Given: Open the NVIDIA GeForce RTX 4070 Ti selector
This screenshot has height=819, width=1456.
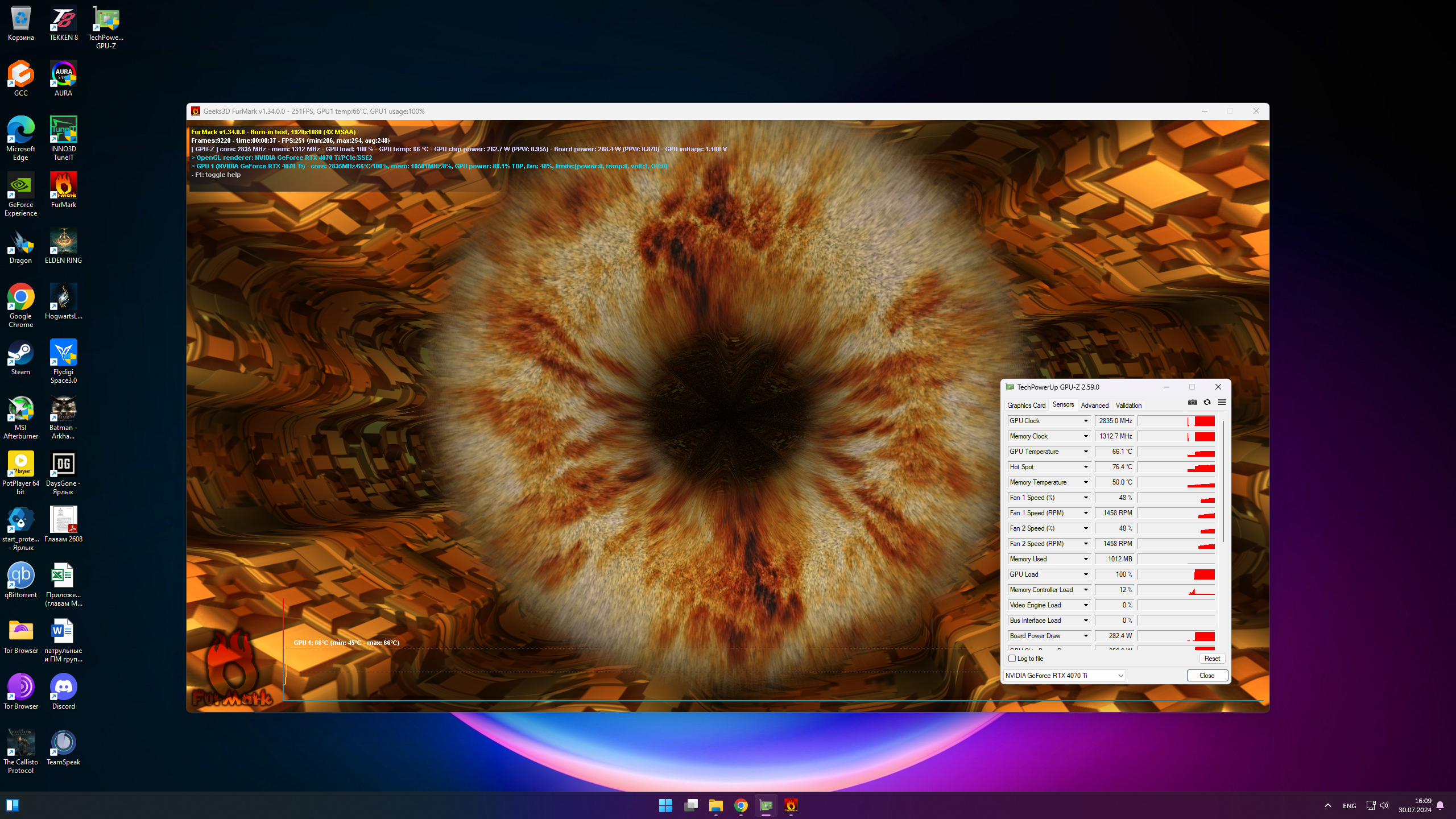Looking at the screenshot, I should point(1064,675).
